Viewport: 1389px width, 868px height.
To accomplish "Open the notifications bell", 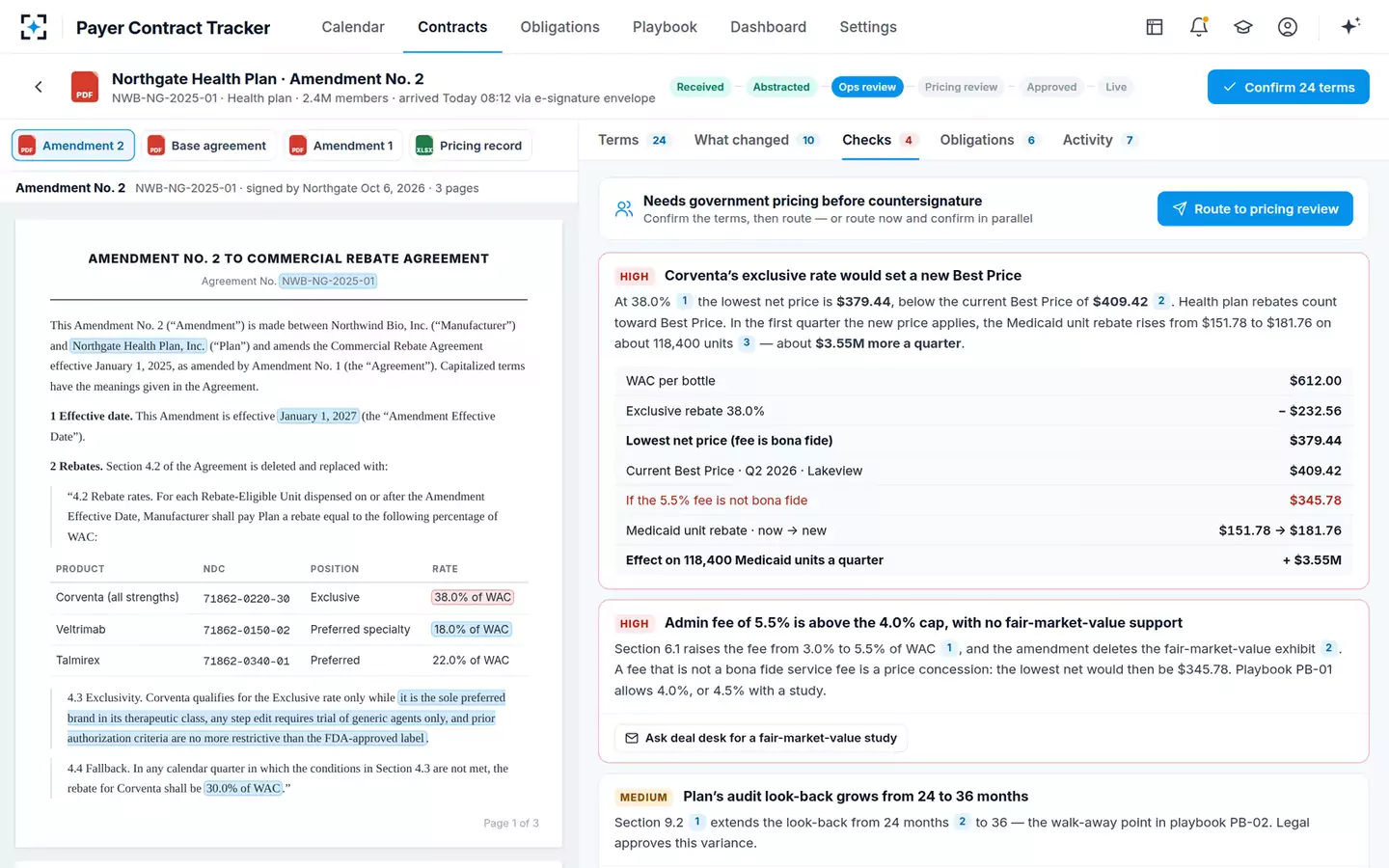I will pyautogui.click(x=1199, y=27).
